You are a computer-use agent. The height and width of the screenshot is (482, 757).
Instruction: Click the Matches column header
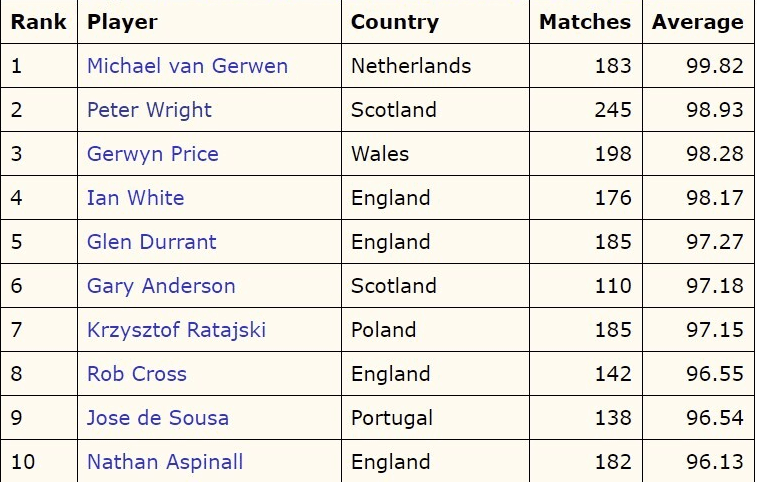click(585, 22)
